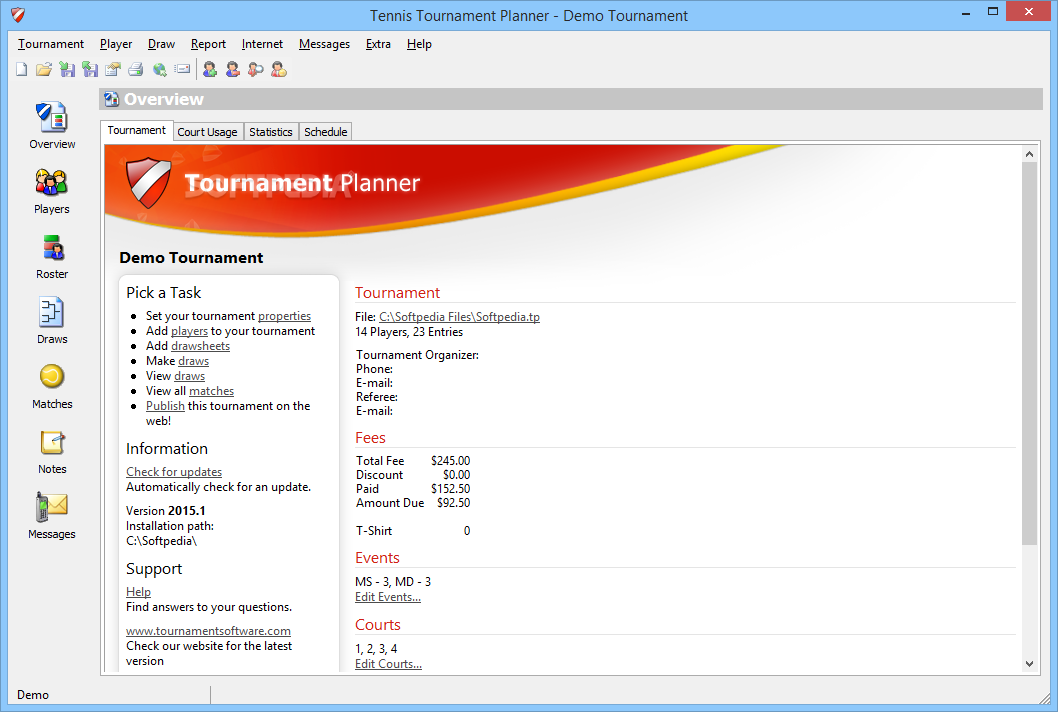Click the 'Demo' status bar text

tap(33, 694)
